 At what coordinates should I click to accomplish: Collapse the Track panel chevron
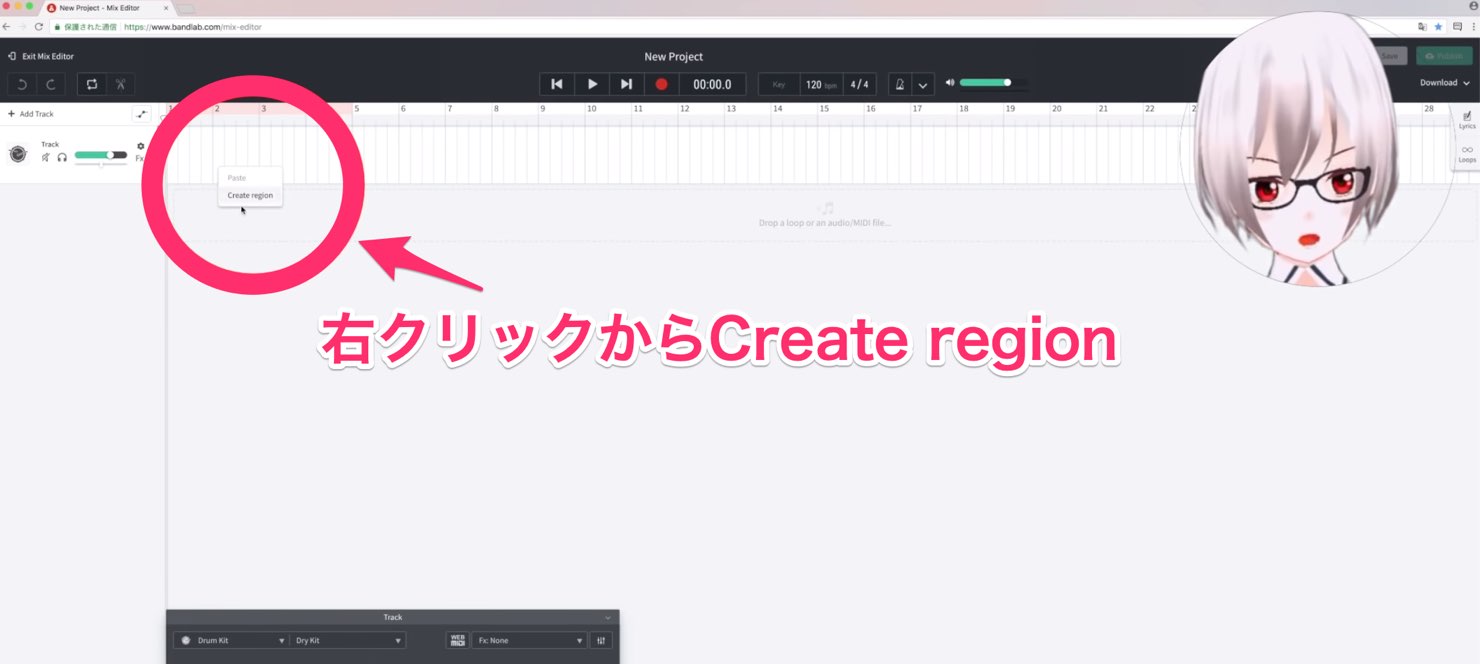[607, 618]
